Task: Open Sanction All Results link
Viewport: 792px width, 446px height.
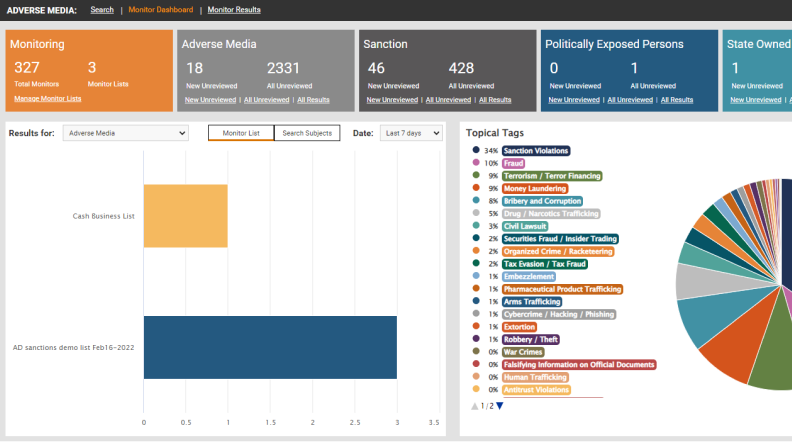Action: tap(495, 100)
